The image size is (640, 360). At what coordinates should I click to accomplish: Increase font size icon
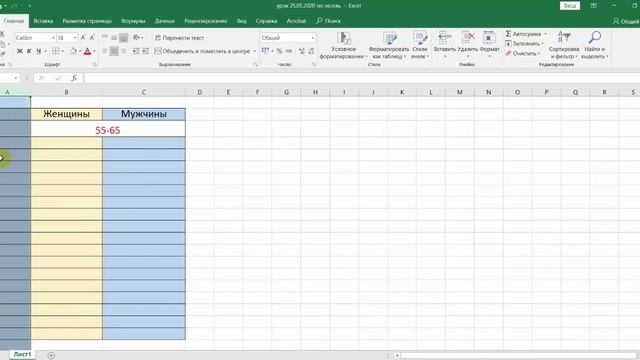pyautogui.click(x=83, y=38)
